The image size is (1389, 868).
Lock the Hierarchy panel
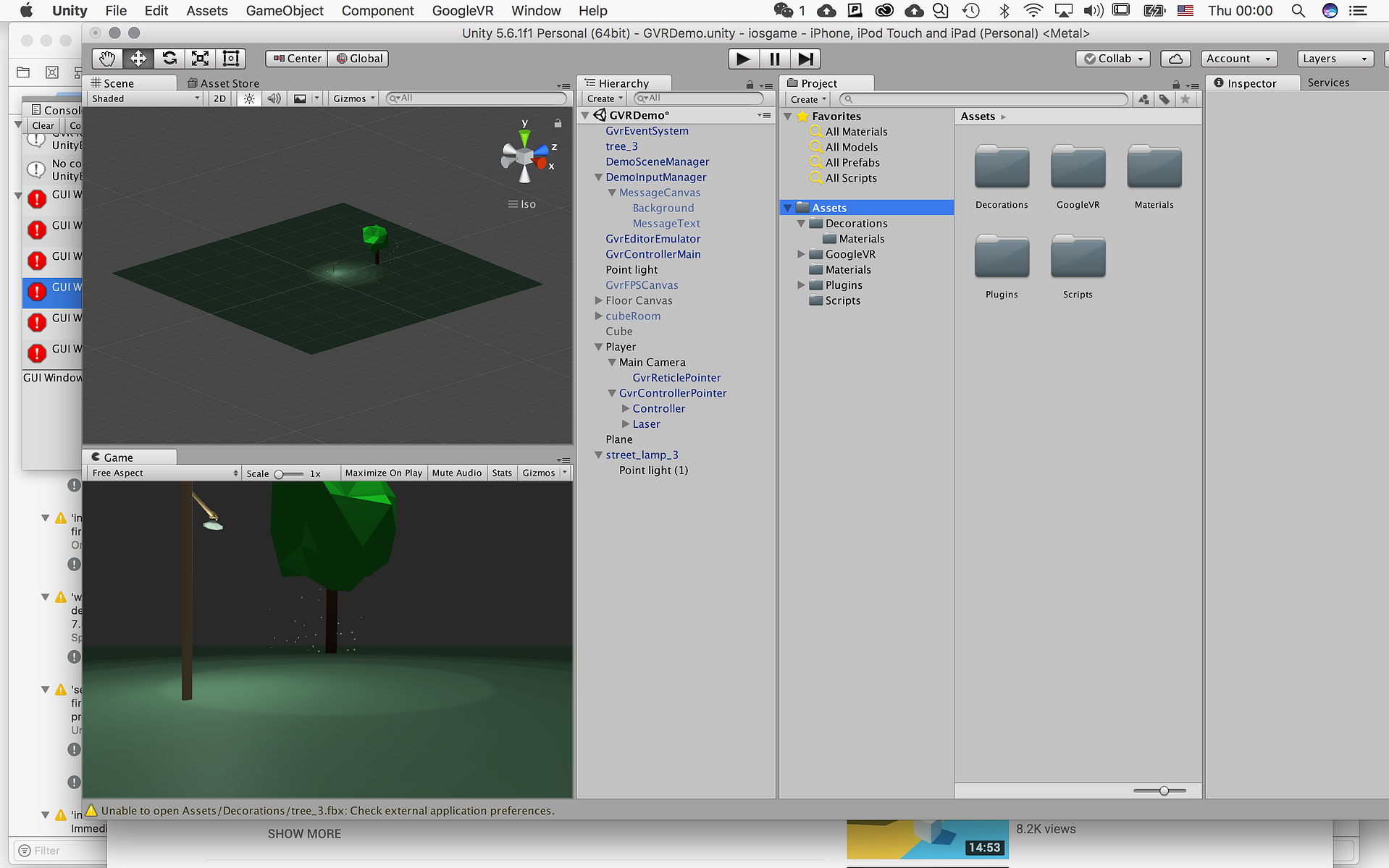pos(750,85)
